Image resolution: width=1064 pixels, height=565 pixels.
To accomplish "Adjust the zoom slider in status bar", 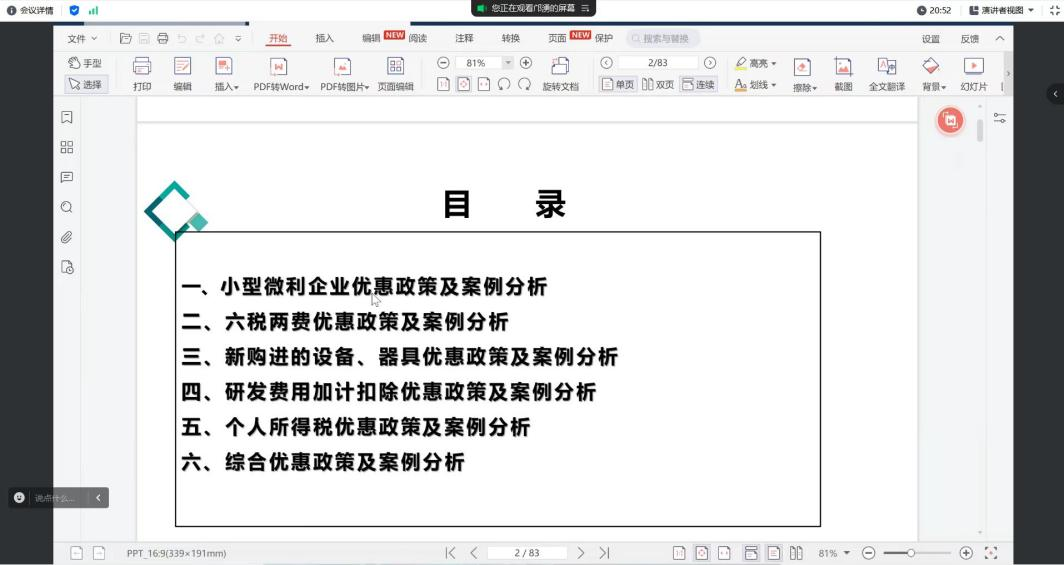I will coord(910,553).
